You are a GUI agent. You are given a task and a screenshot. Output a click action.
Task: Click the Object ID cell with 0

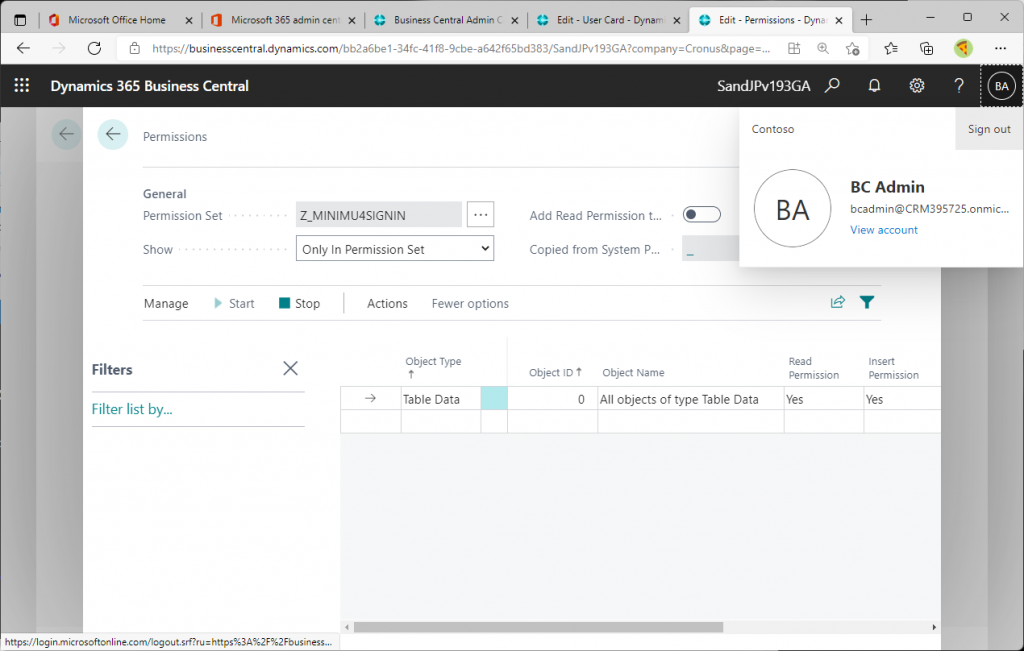click(552, 399)
